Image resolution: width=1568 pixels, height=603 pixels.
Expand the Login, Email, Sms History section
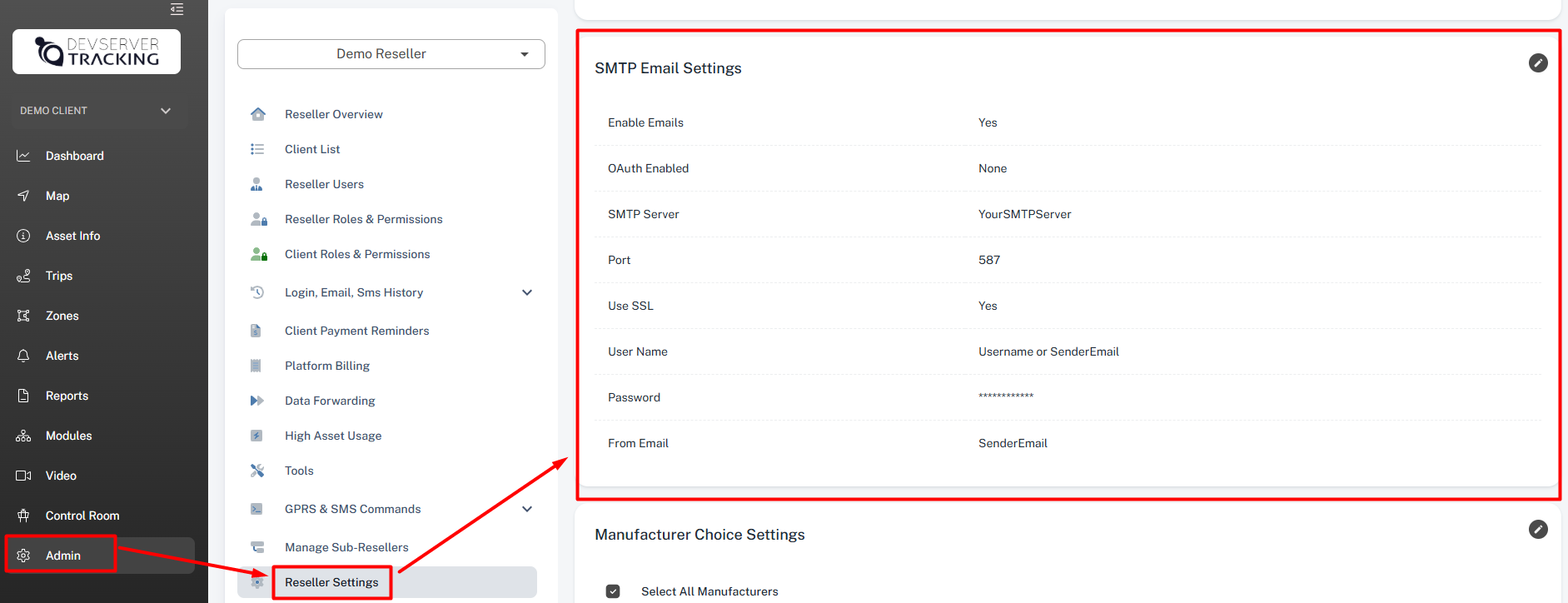point(526,292)
